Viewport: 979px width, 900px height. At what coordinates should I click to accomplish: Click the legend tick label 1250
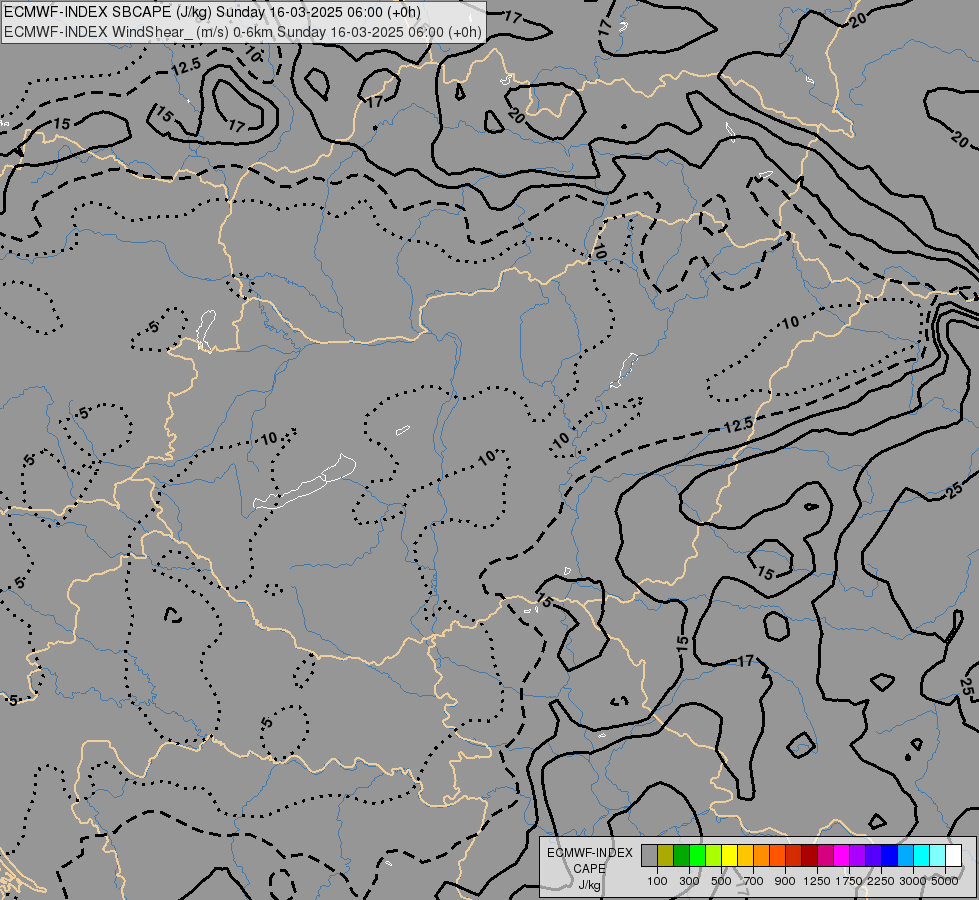click(817, 881)
